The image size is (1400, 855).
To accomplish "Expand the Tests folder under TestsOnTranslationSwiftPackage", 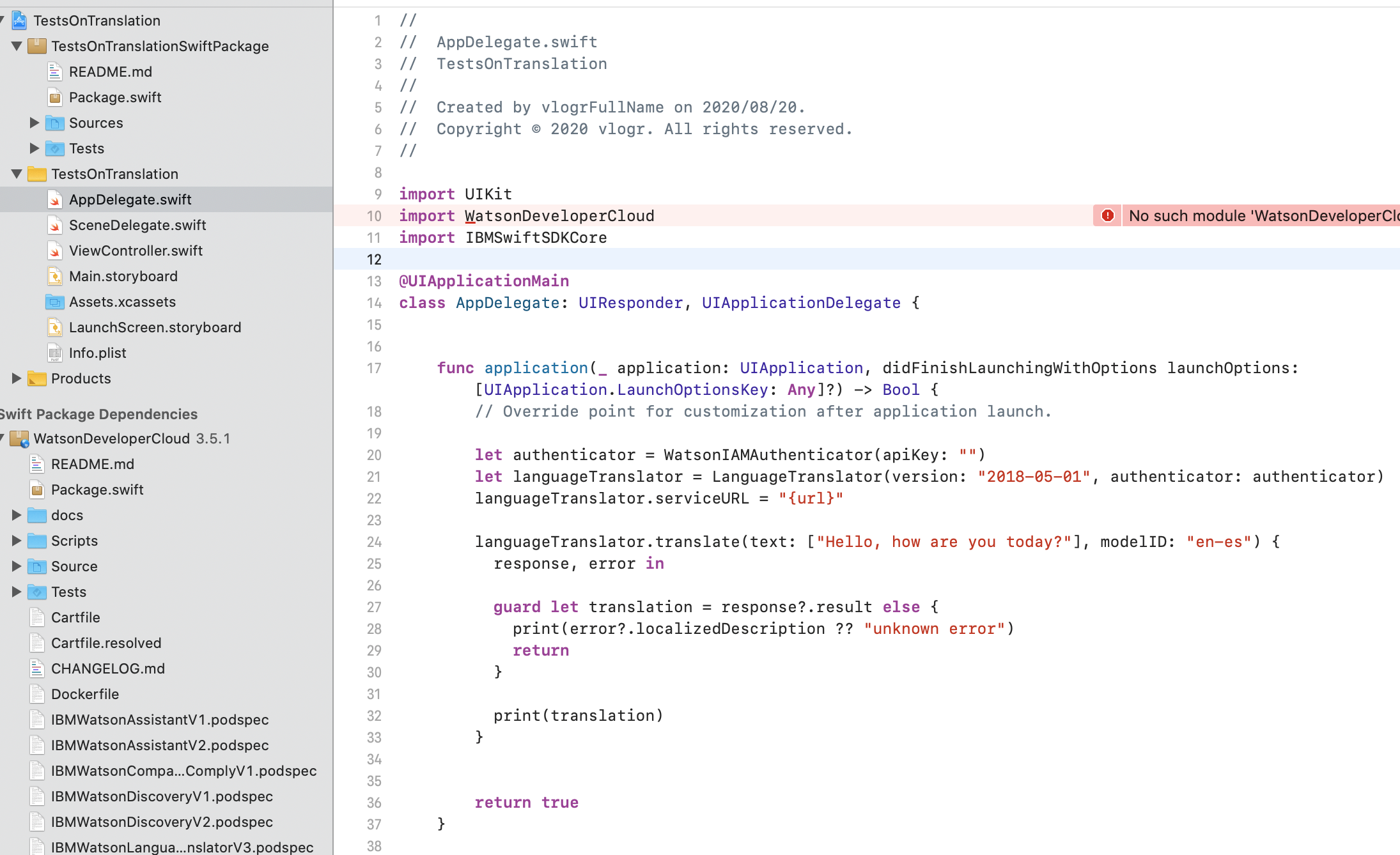I will pos(35,148).
